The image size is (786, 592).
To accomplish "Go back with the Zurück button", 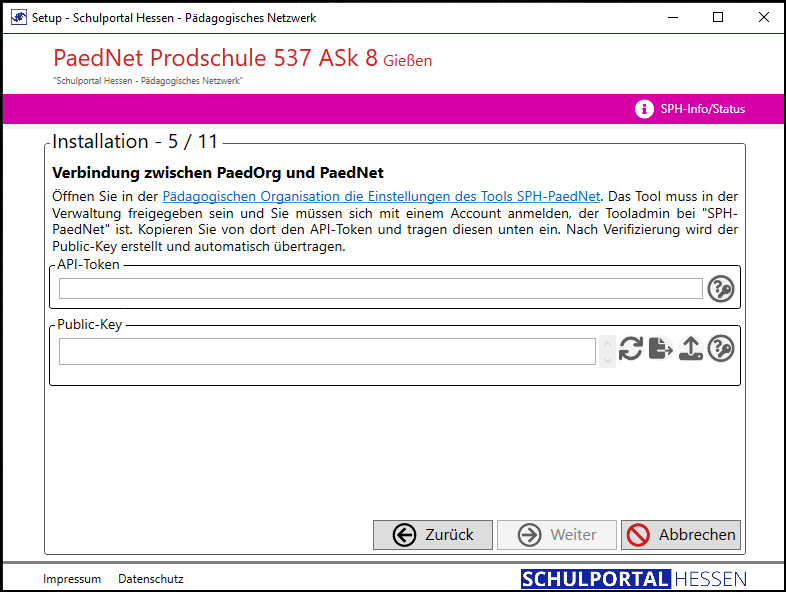I will (x=433, y=535).
